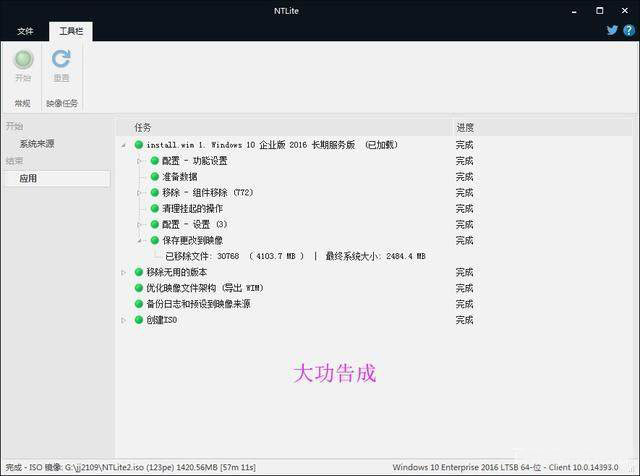Expand the 移除无用的版本 node

point(123,272)
